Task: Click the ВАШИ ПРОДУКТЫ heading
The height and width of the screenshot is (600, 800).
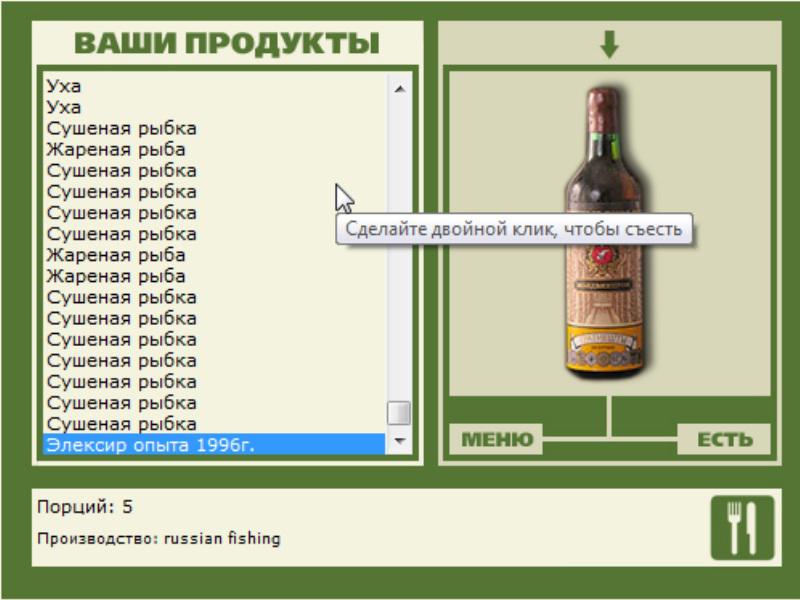Action: click(227, 43)
